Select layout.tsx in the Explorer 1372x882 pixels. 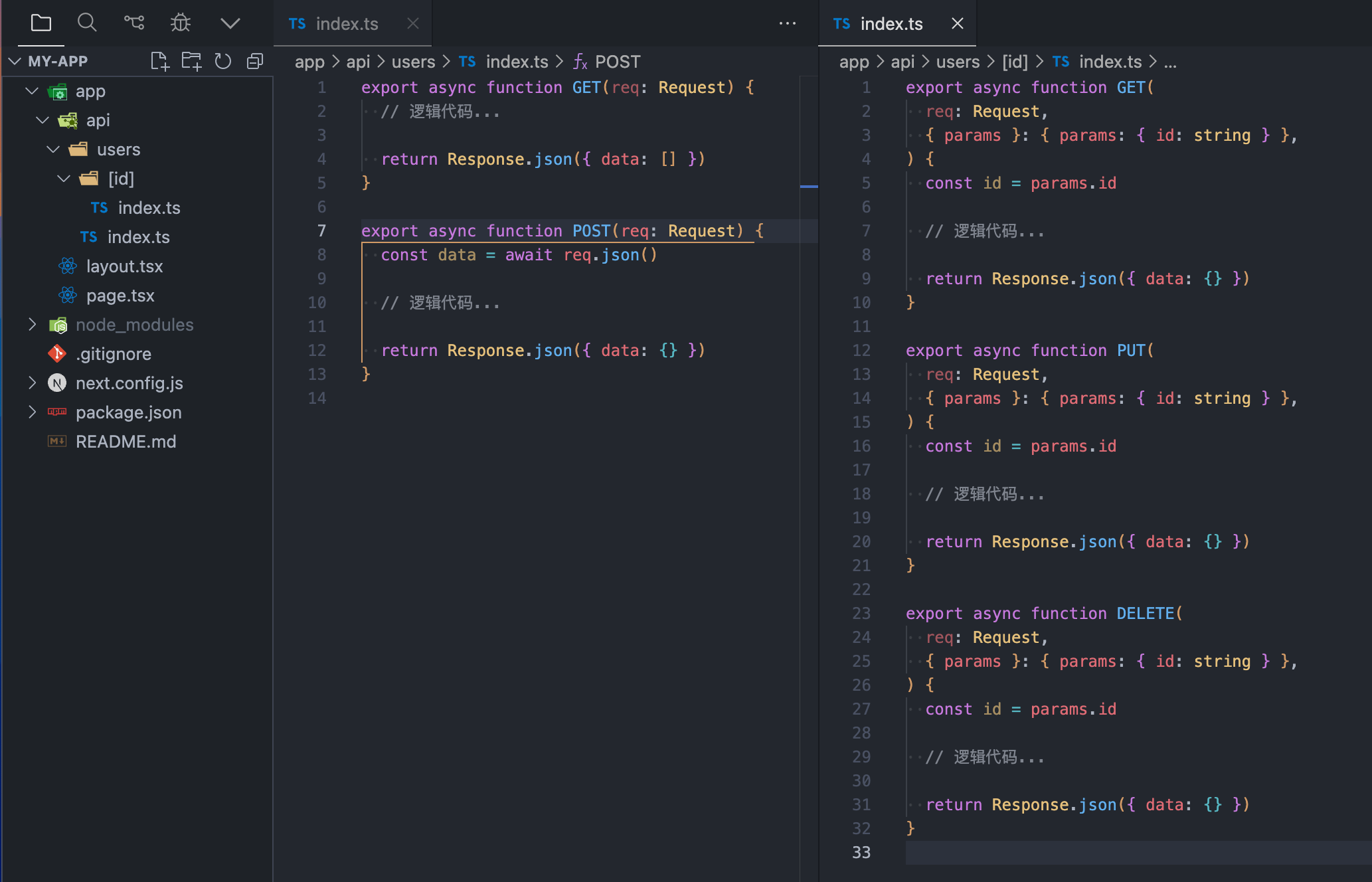[124, 266]
